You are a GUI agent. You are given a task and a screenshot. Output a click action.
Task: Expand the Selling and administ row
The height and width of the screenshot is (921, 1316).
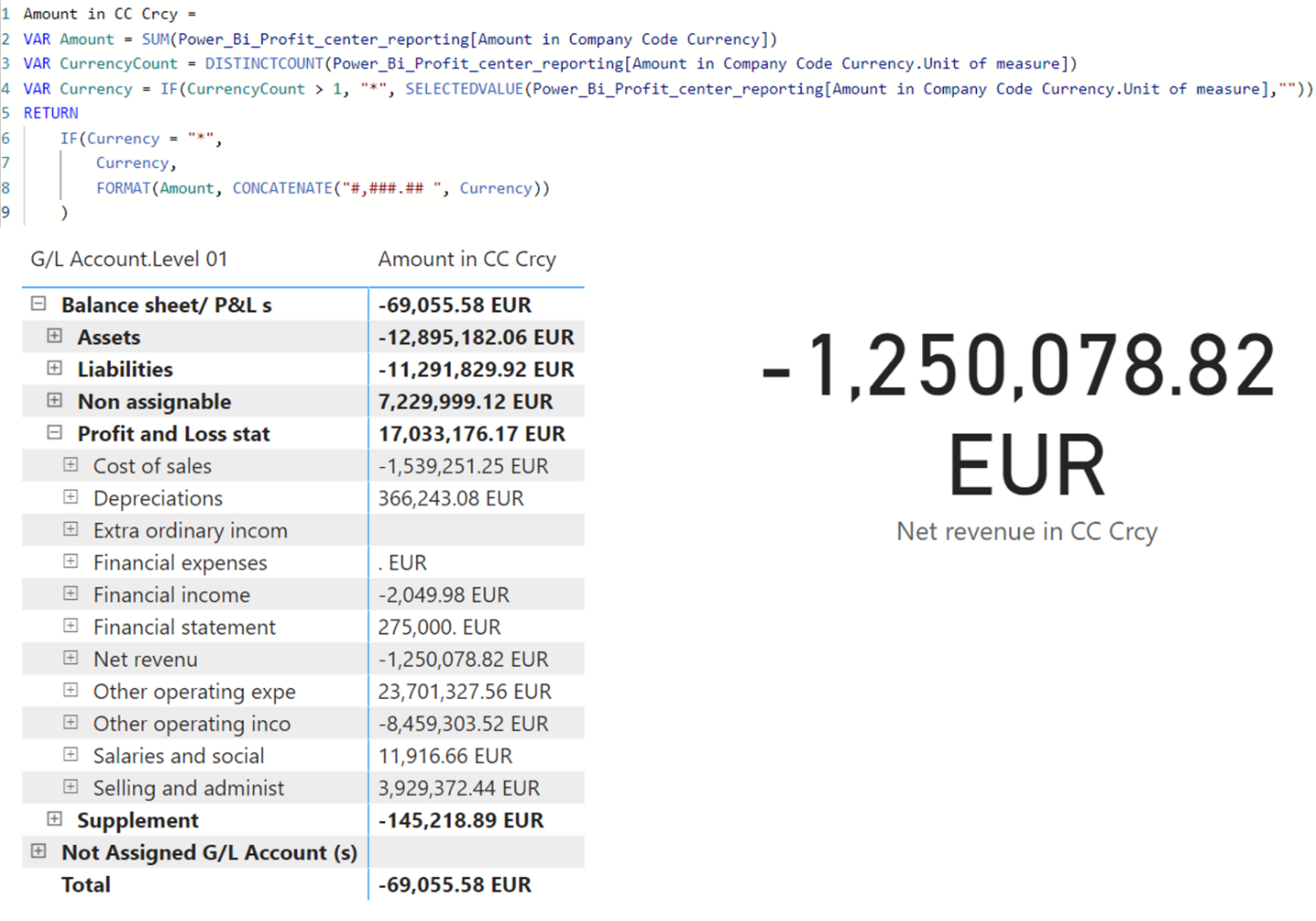[x=70, y=787]
